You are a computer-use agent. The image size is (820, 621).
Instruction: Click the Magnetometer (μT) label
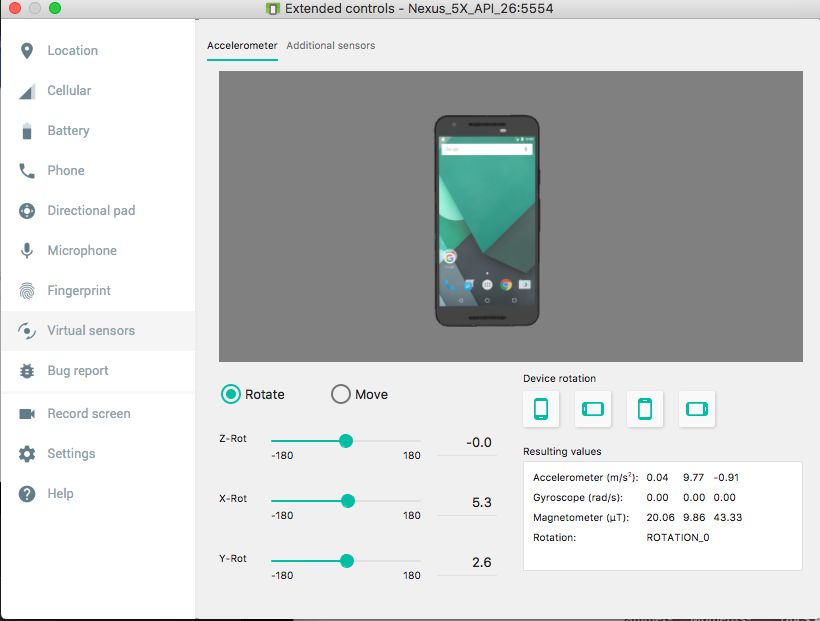pyautogui.click(x=580, y=517)
